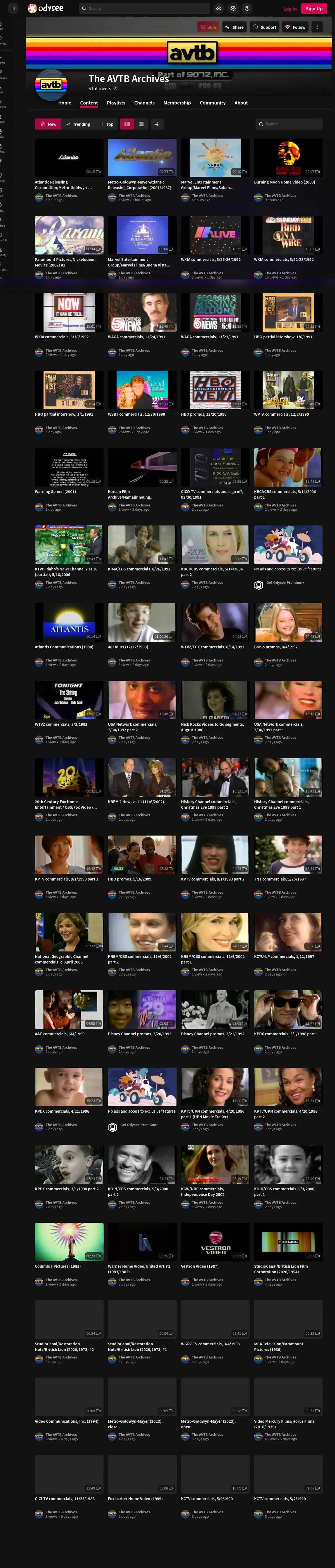Open National Geographic Channel commercials thumbnail
The image size is (335, 1568).
pyautogui.click(x=69, y=932)
